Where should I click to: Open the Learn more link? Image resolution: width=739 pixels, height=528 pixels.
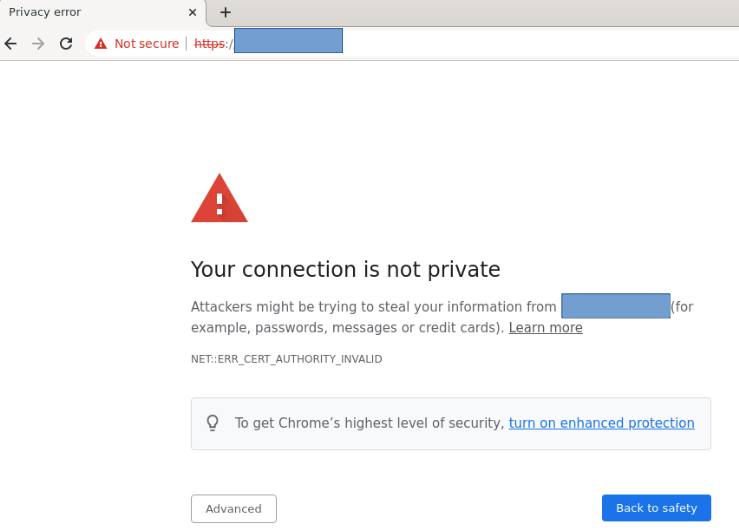(x=545, y=328)
